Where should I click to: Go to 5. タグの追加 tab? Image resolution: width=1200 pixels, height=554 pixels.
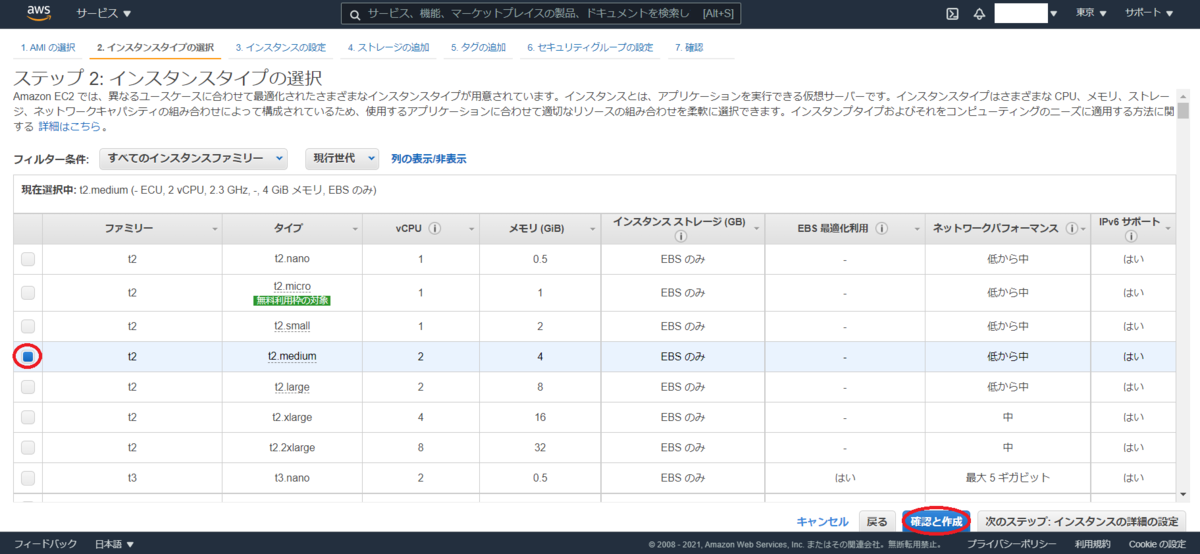click(478, 47)
